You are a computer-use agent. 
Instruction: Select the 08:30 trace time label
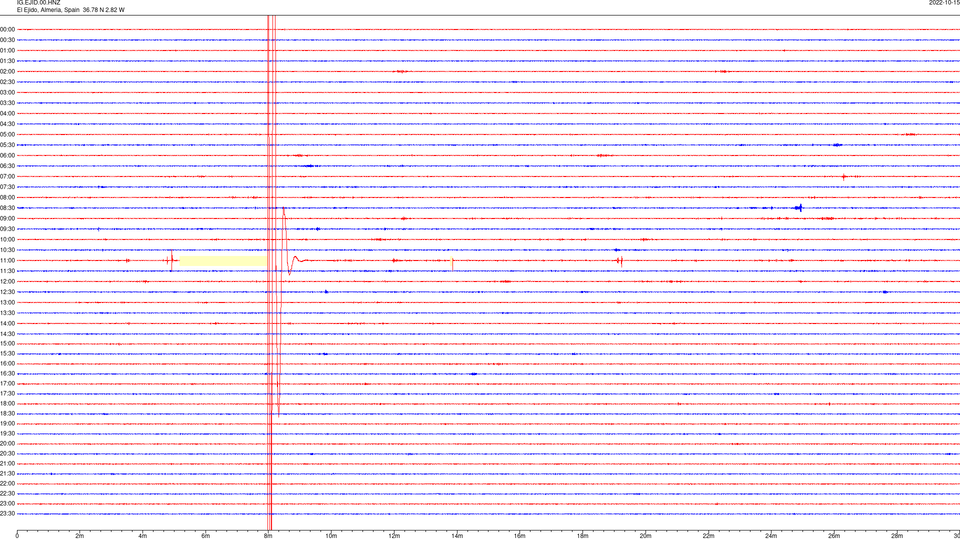point(7,208)
